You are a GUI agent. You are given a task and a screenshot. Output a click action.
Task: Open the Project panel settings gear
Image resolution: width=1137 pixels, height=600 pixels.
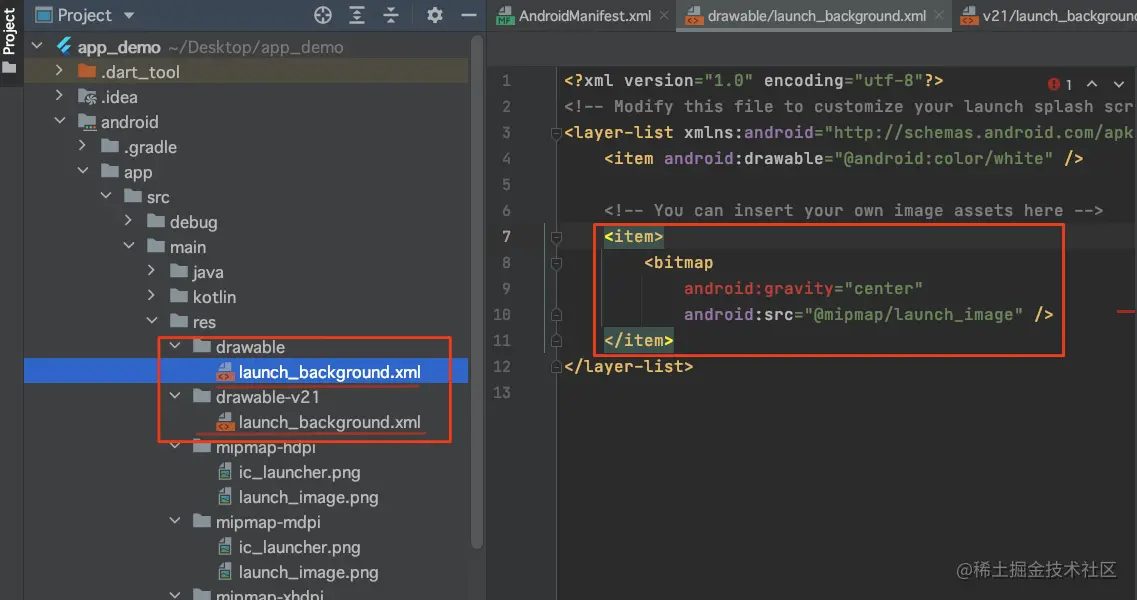click(434, 15)
